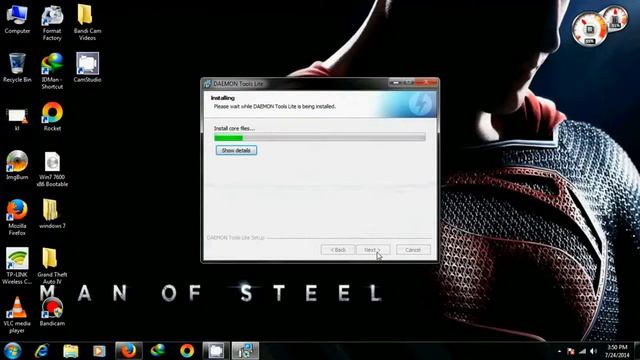Open the Windows Start menu
The height and width of the screenshot is (360, 640).
(x=12, y=351)
